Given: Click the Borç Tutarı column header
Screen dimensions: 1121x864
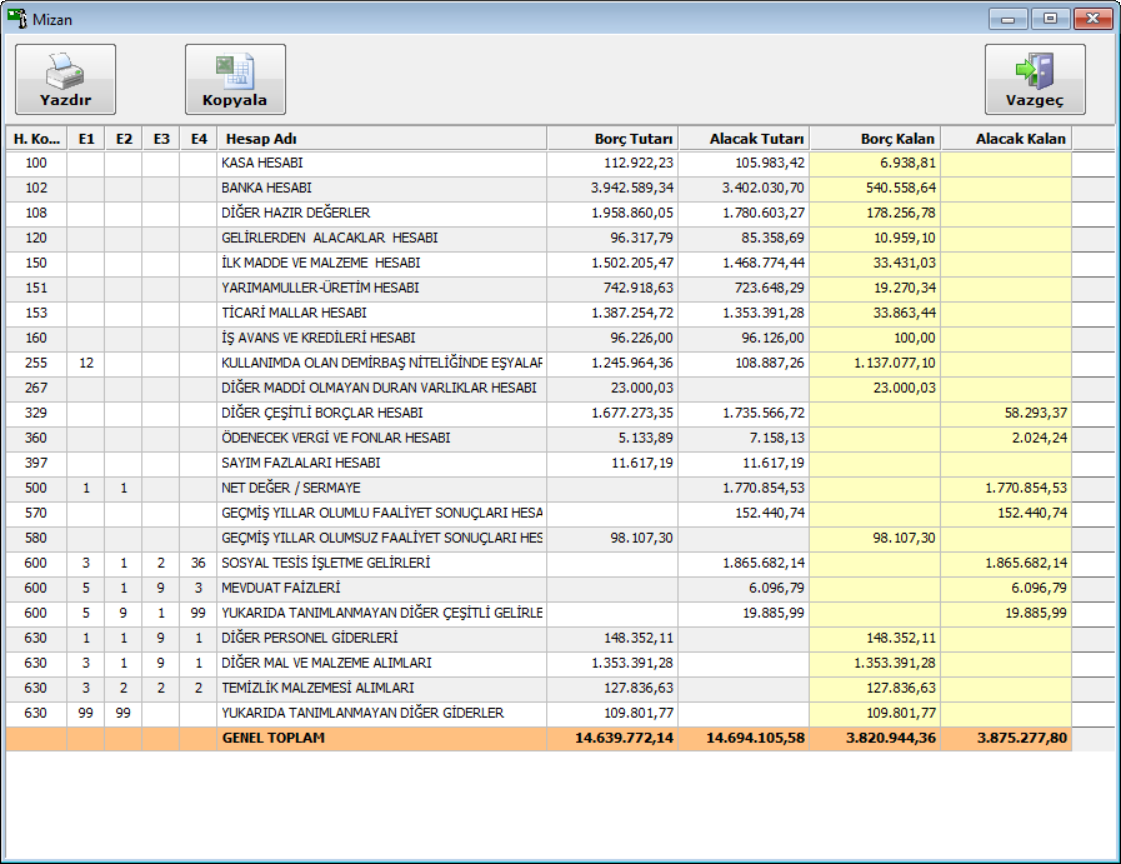Looking at the screenshot, I should [x=612, y=139].
